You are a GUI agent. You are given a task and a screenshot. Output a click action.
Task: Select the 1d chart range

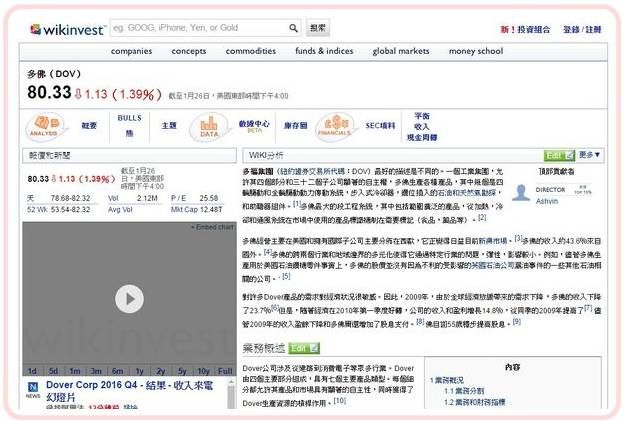pyautogui.click(x=33, y=371)
